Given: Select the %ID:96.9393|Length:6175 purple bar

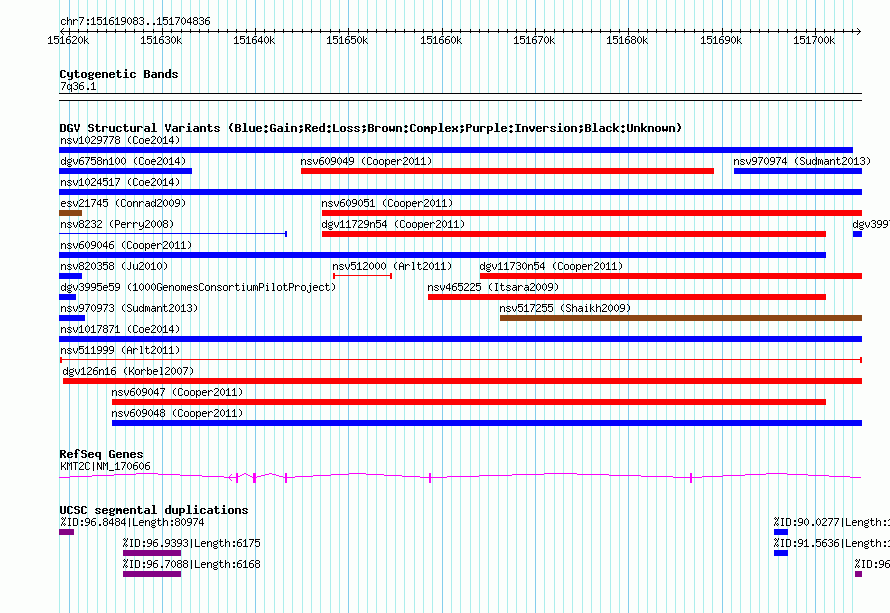Looking at the screenshot, I should coord(152,553).
